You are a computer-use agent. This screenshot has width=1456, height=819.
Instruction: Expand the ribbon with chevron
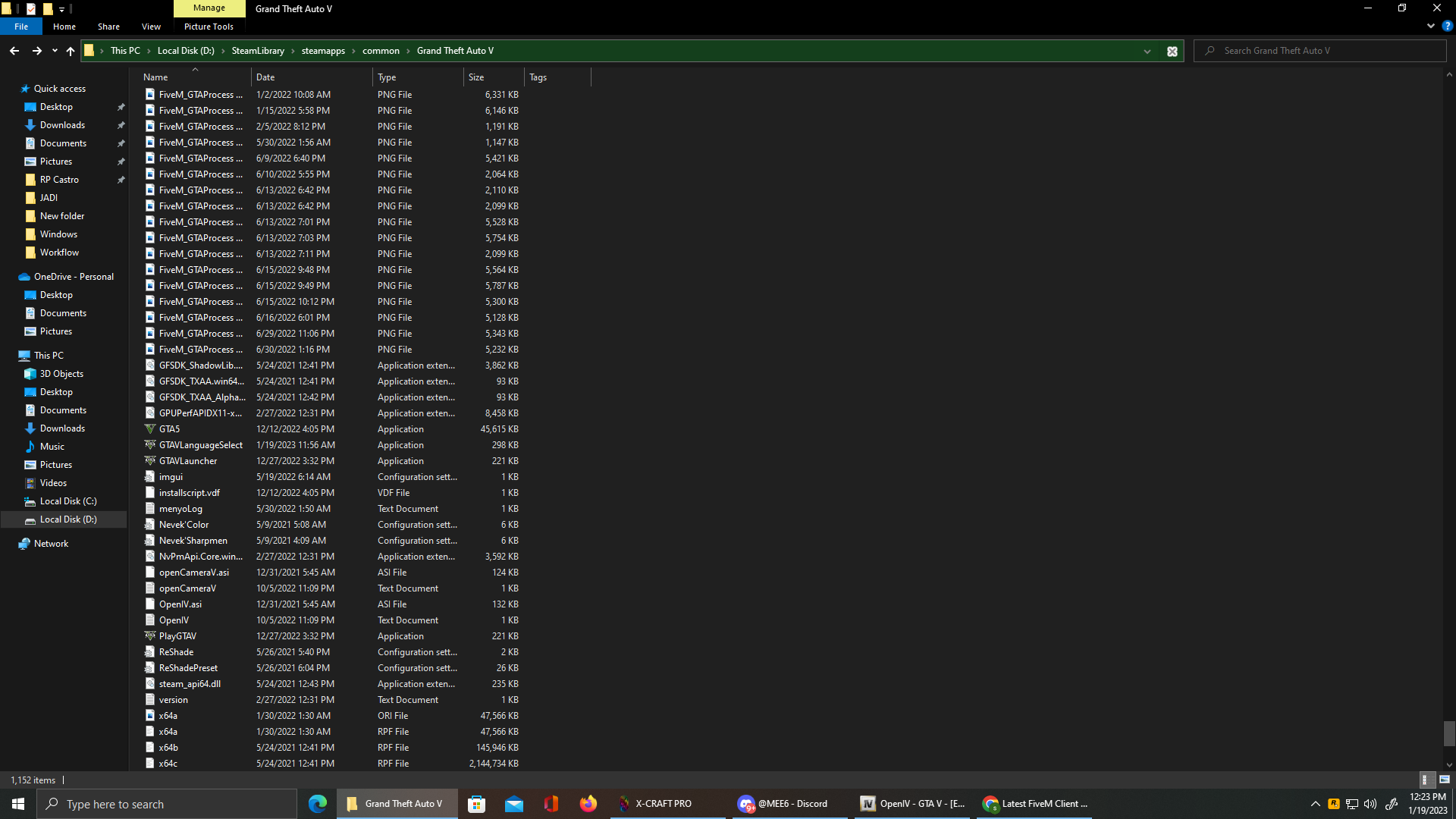1430,26
